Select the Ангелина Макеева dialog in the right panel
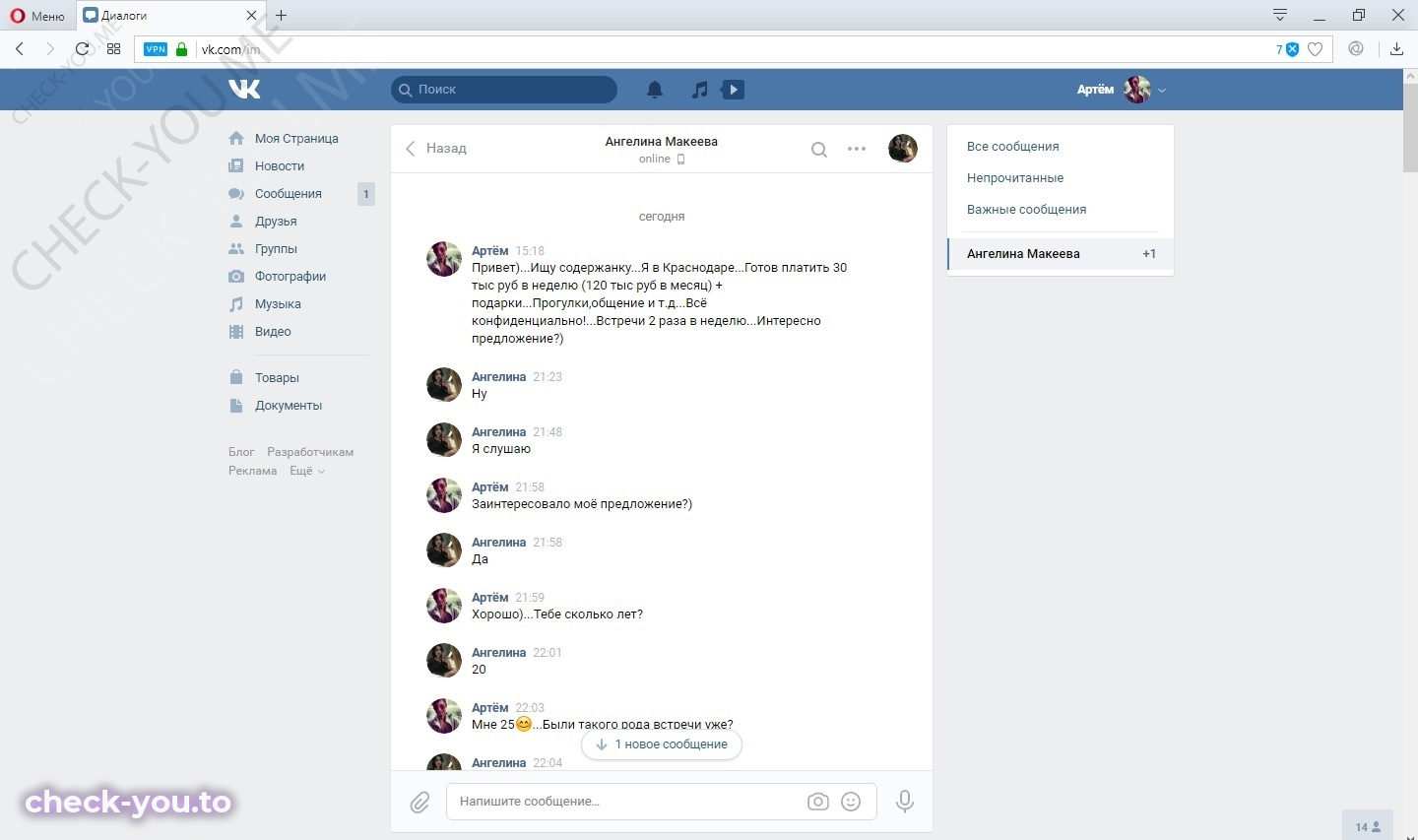This screenshot has width=1418, height=840. click(1061, 254)
